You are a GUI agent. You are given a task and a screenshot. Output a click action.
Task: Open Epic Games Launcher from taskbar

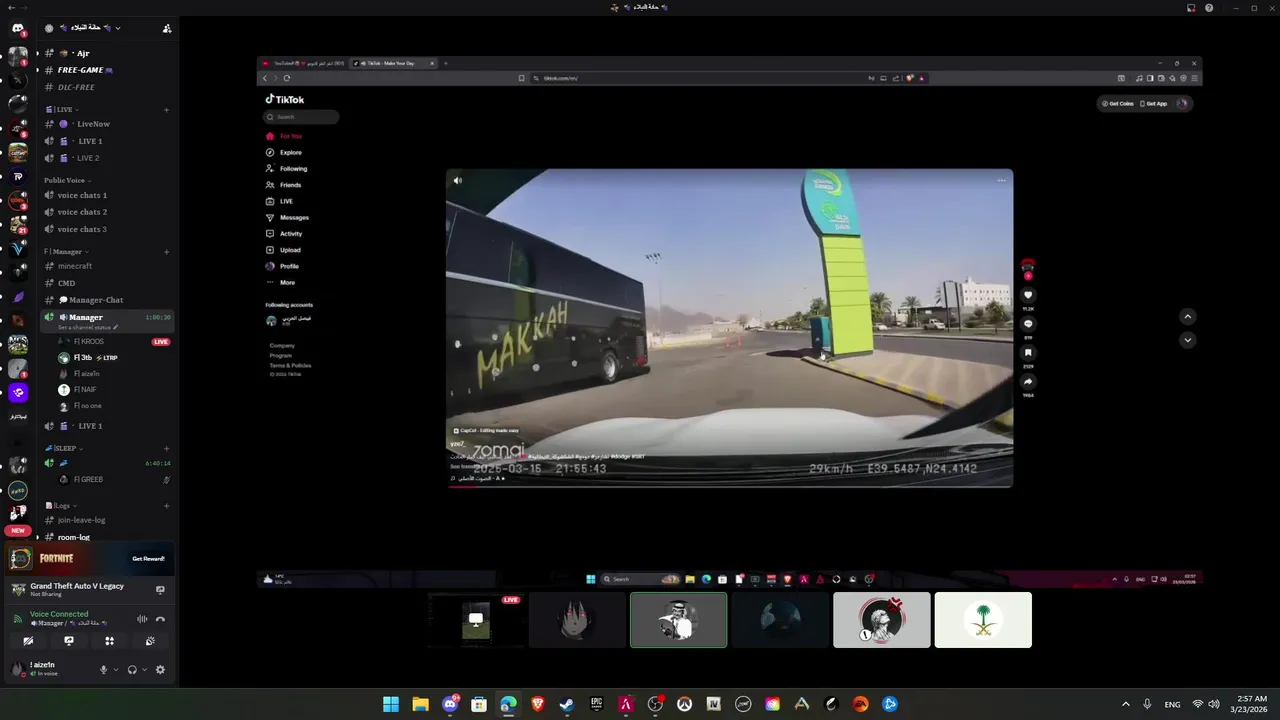coord(597,704)
